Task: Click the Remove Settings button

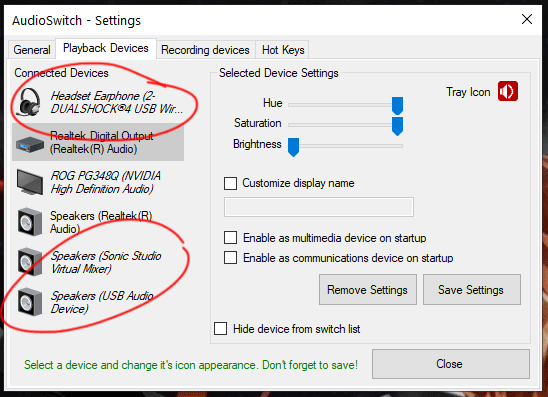Action: point(368,290)
